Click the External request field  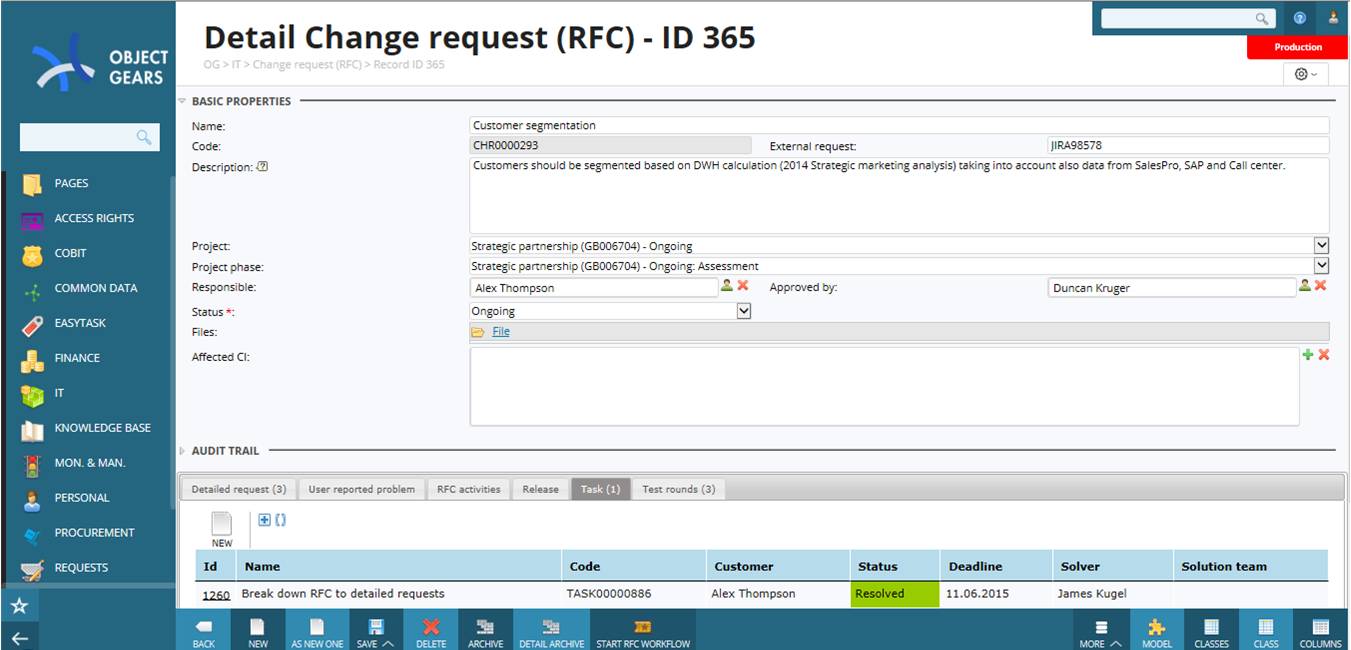coord(1189,145)
